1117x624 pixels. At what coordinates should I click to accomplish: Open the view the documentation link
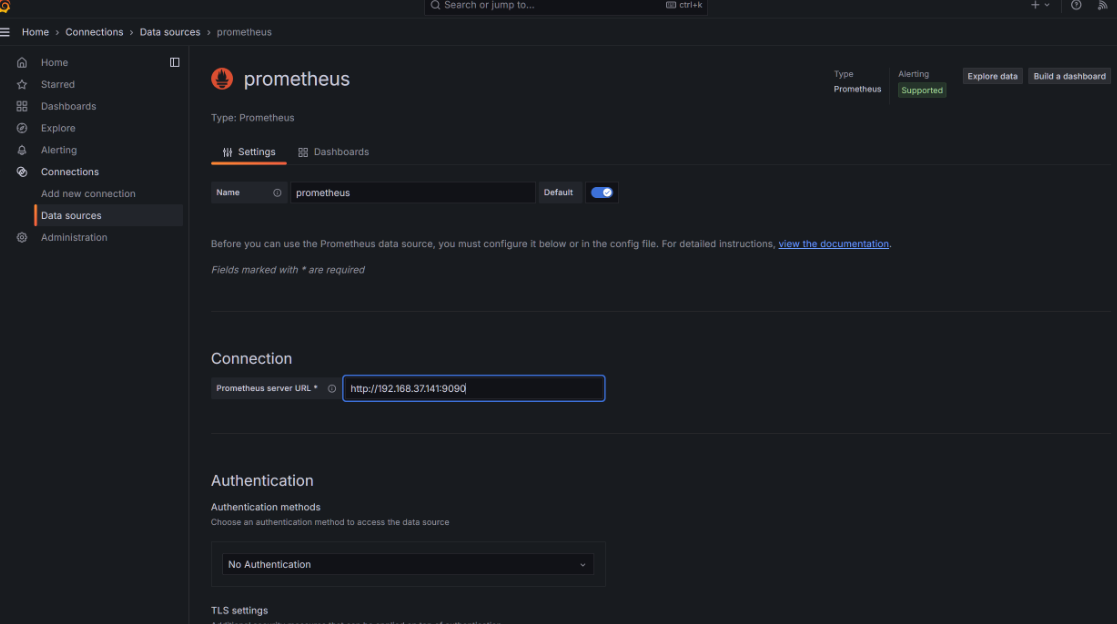pos(833,244)
